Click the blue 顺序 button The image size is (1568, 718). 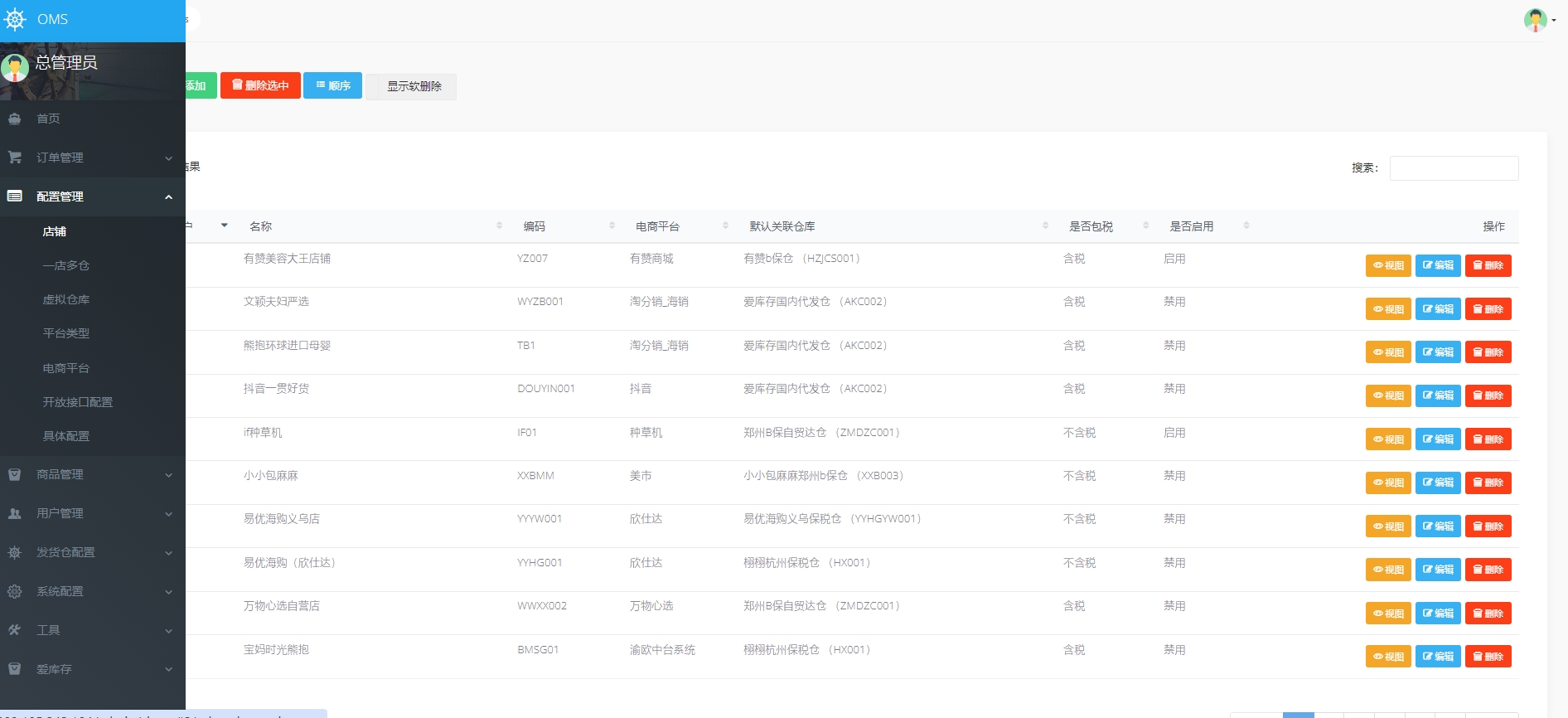332,85
